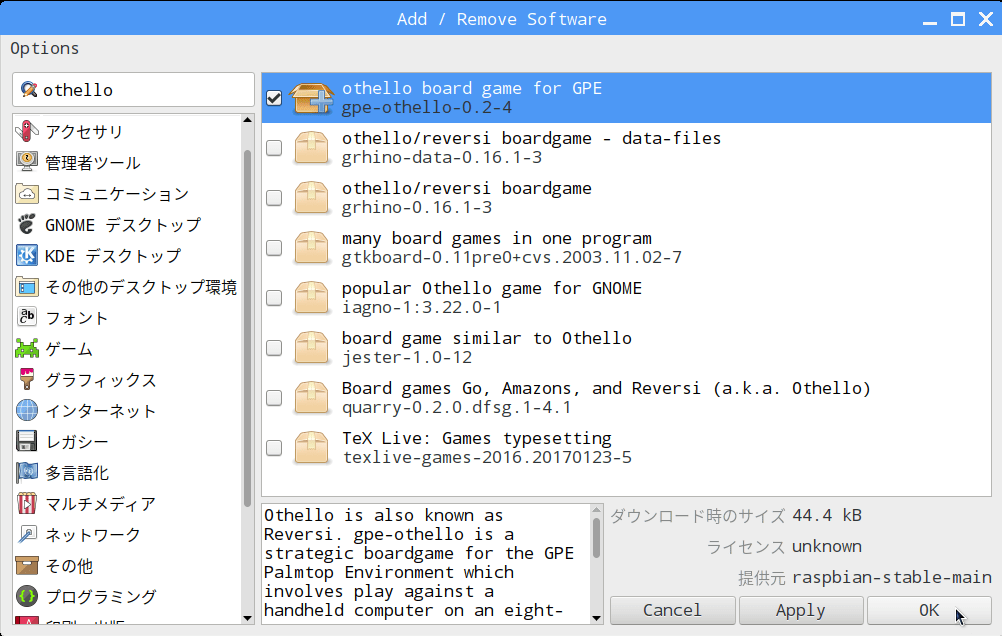Click the KDE デスクトップ icon
Screen dimensions: 1002x636
tap(27, 256)
